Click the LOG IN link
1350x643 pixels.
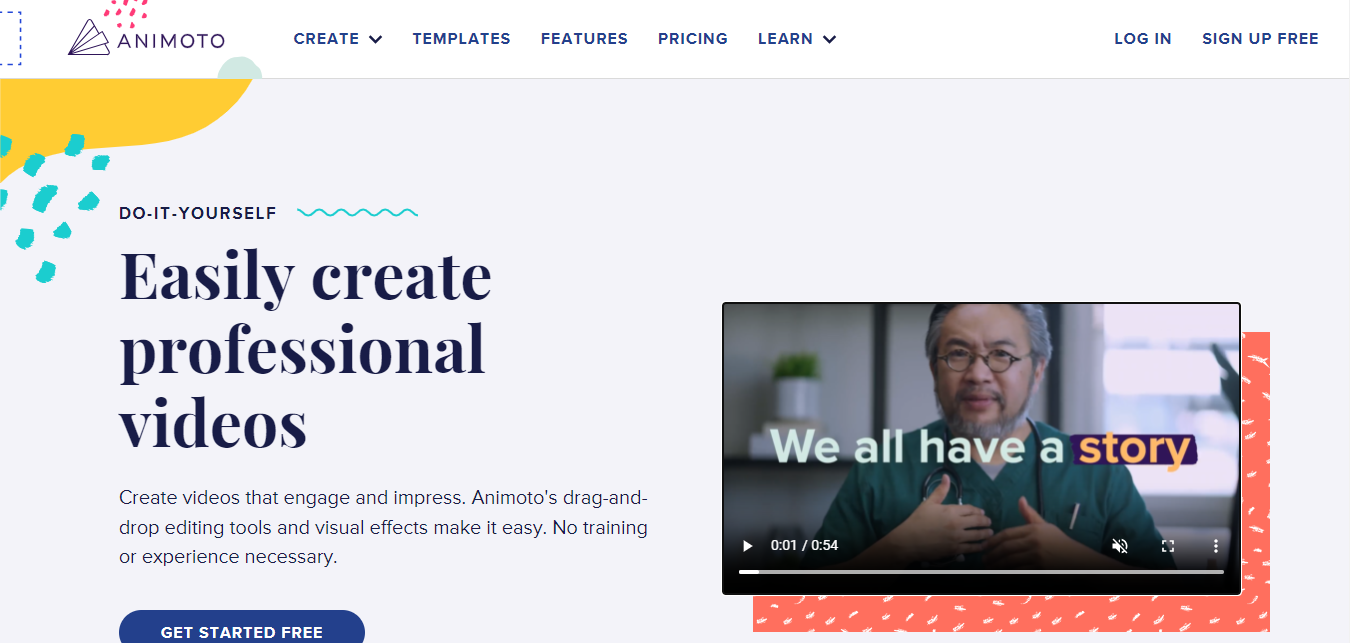1143,39
